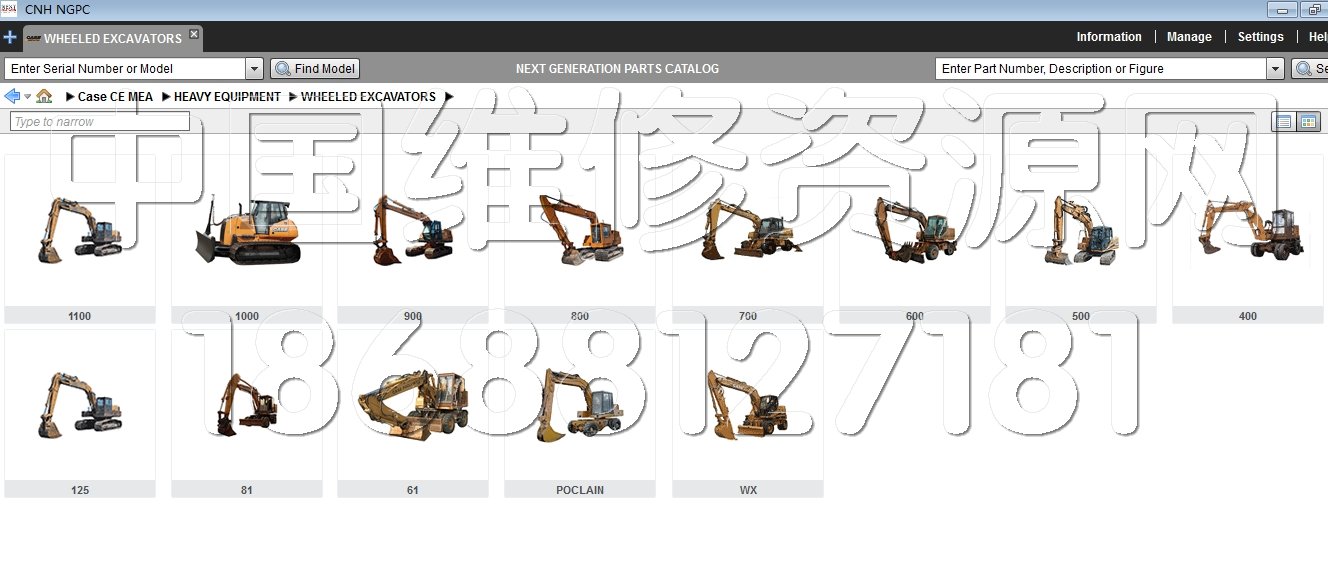Open the back-history dropdown arrow
1328x580 pixels.
coord(27,97)
